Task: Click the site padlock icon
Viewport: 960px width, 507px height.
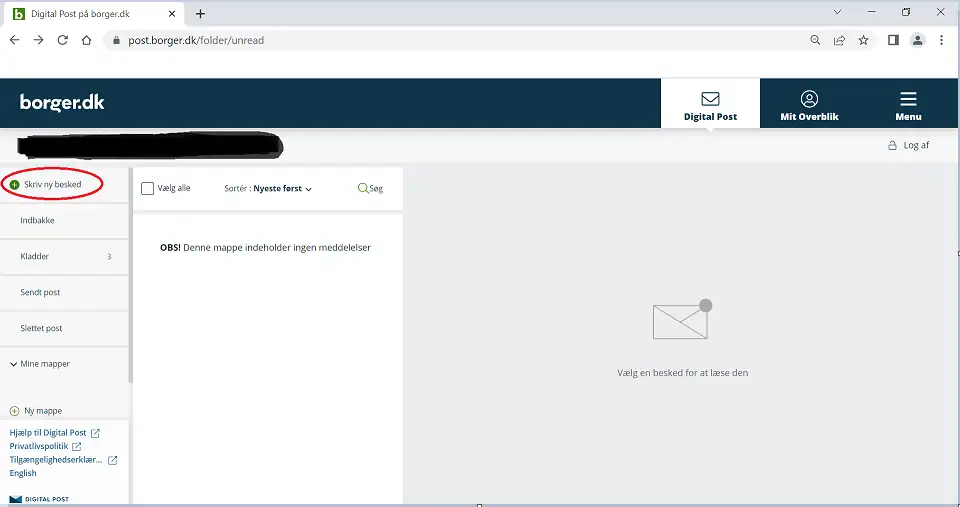Action: pyautogui.click(x=116, y=40)
